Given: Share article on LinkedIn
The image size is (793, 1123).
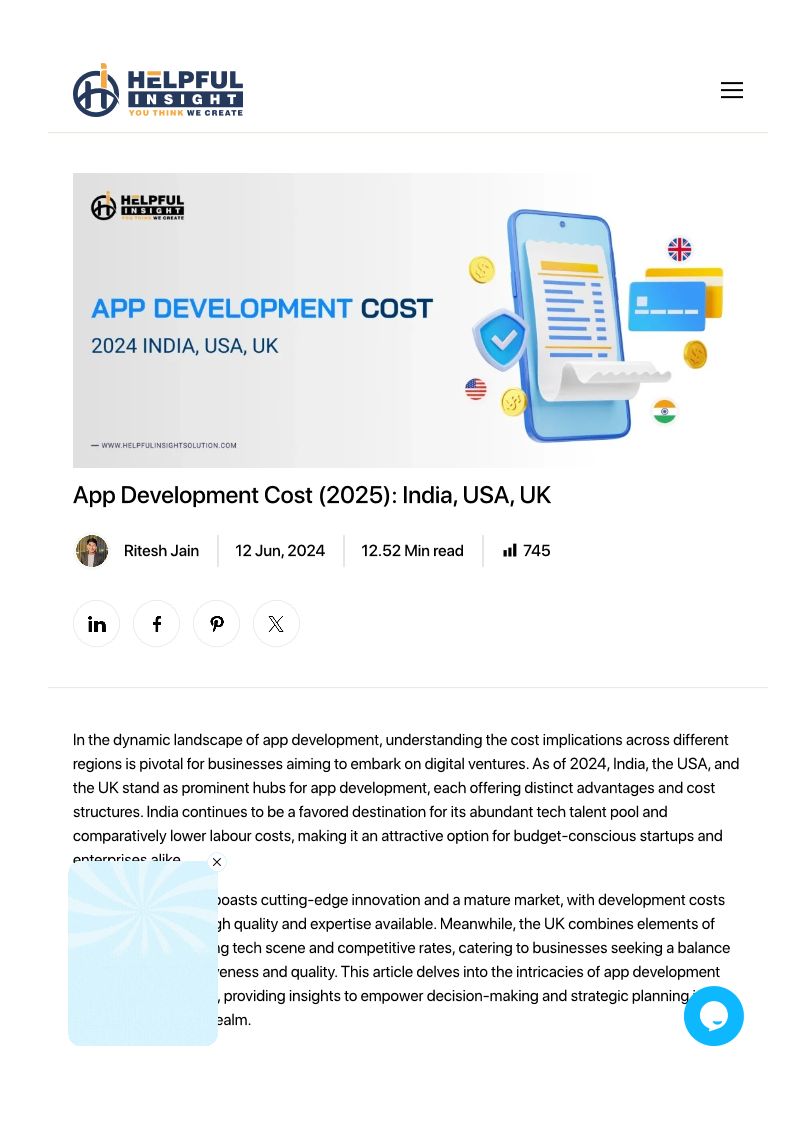Looking at the screenshot, I should click(x=97, y=624).
